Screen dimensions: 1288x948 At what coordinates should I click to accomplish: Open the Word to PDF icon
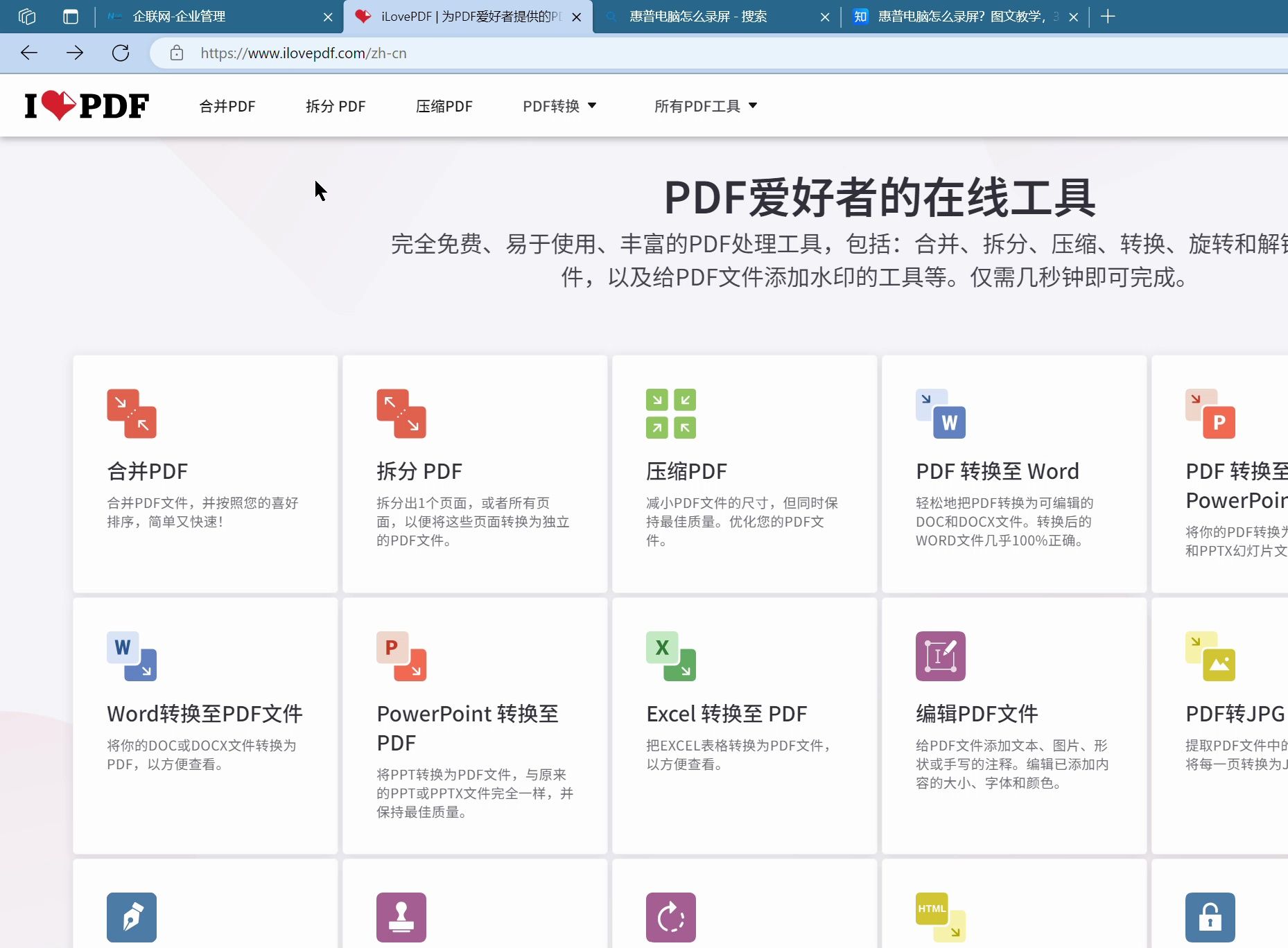(132, 656)
